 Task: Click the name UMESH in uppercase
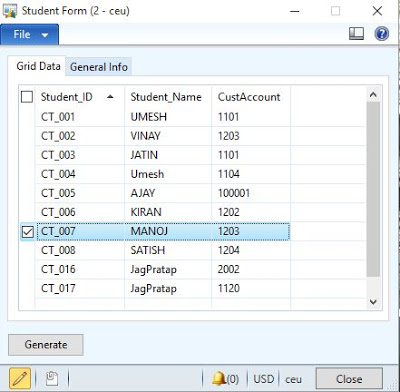coord(149,117)
